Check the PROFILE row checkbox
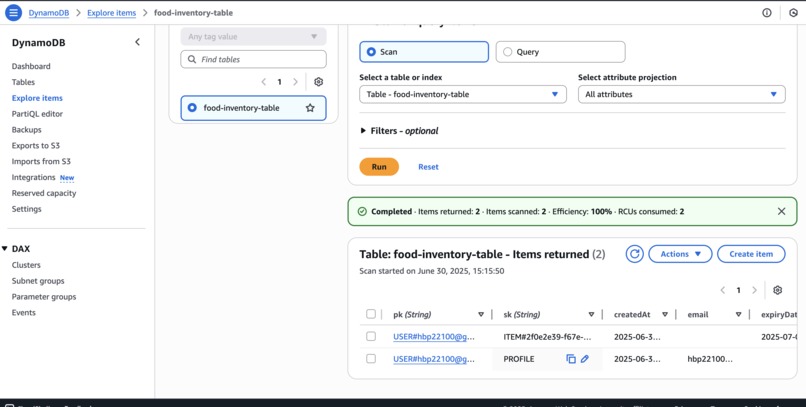806x407 pixels. pos(371,359)
